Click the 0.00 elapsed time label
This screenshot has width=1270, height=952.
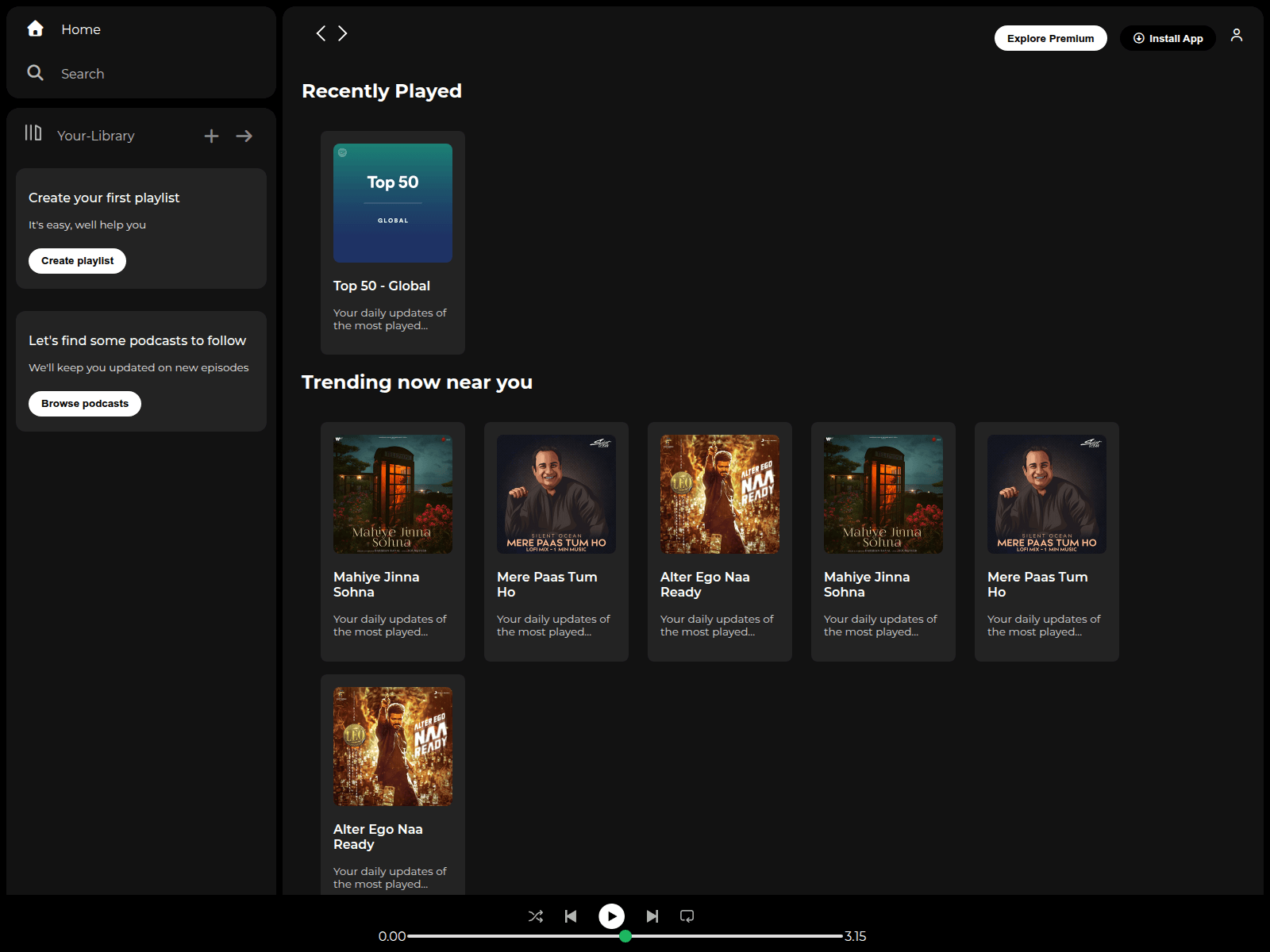point(392,936)
